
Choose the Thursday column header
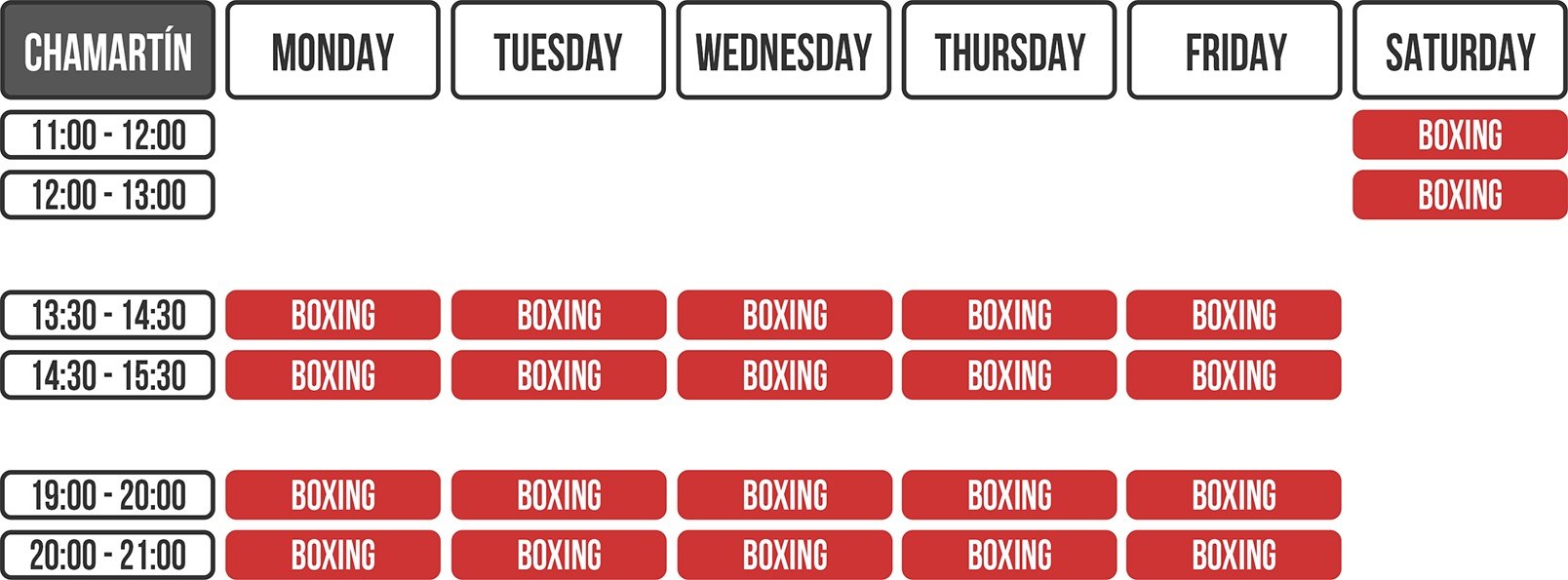click(1009, 51)
